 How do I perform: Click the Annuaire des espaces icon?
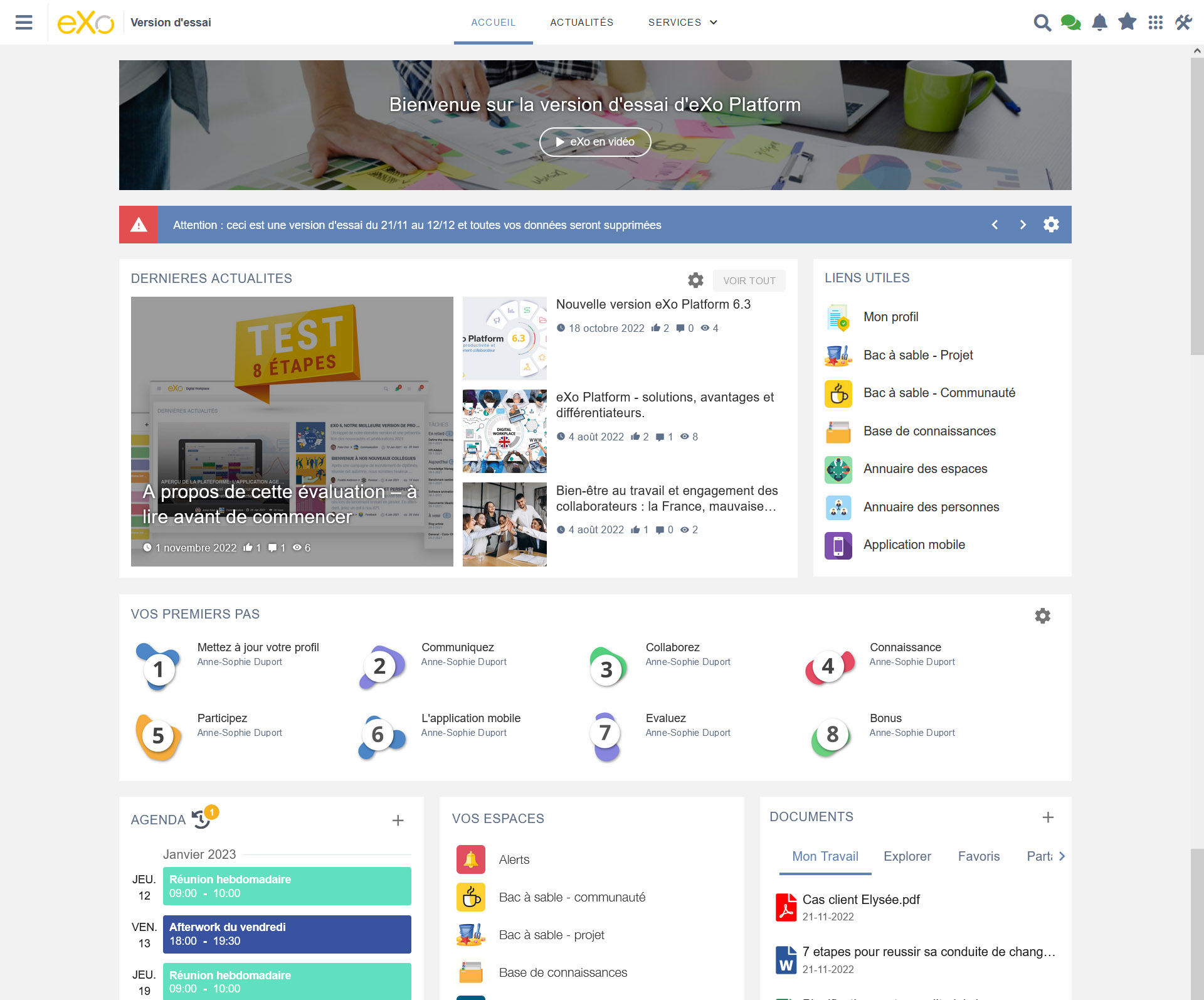[x=838, y=469]
